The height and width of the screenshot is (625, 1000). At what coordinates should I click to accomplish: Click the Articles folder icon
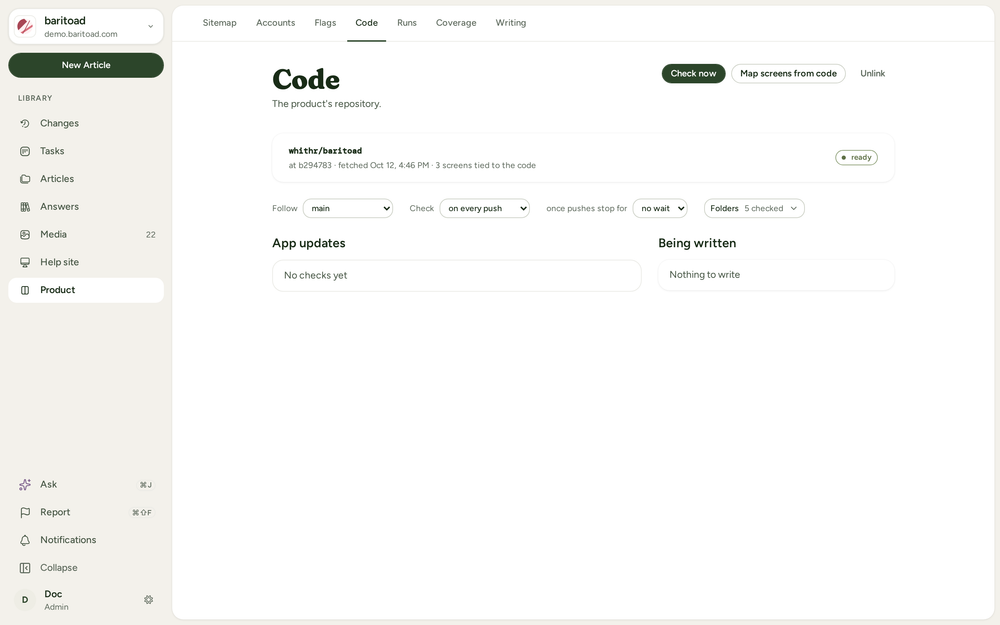coord(25,179)
